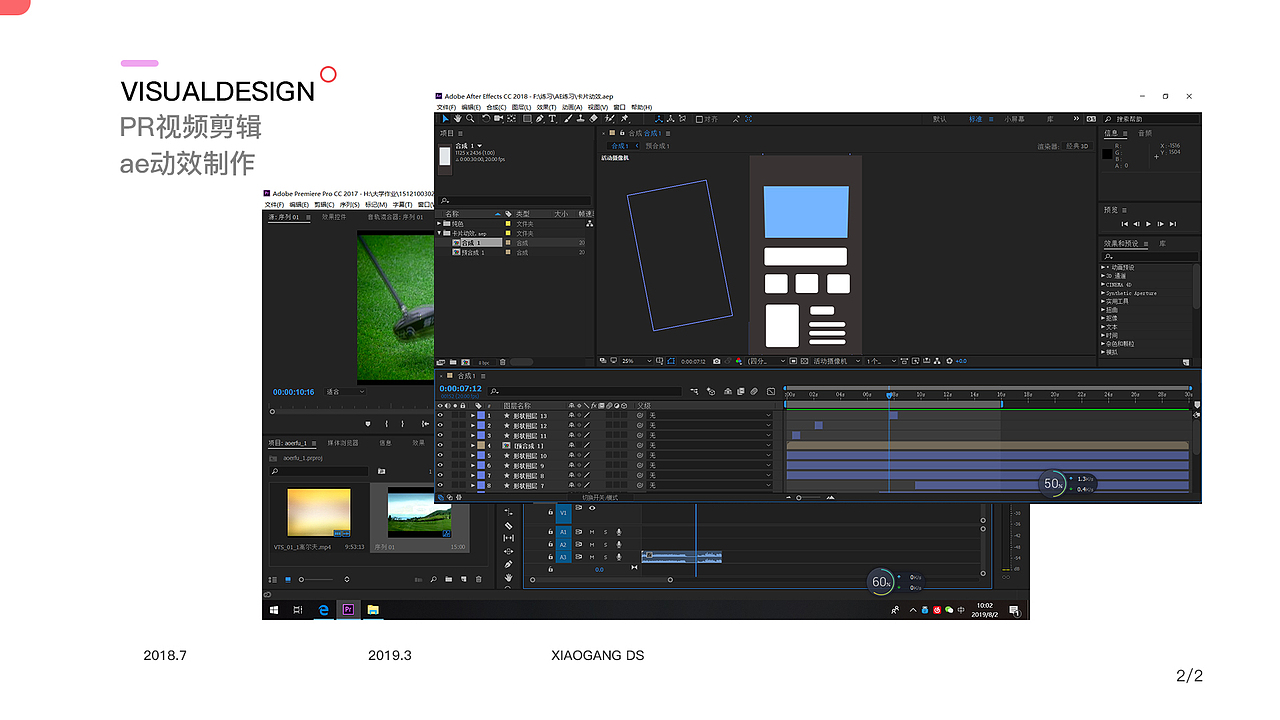Mute audio track A1 in Premiere
Image resolution: width=1280 pixels, height=720 pixels.
592,532
